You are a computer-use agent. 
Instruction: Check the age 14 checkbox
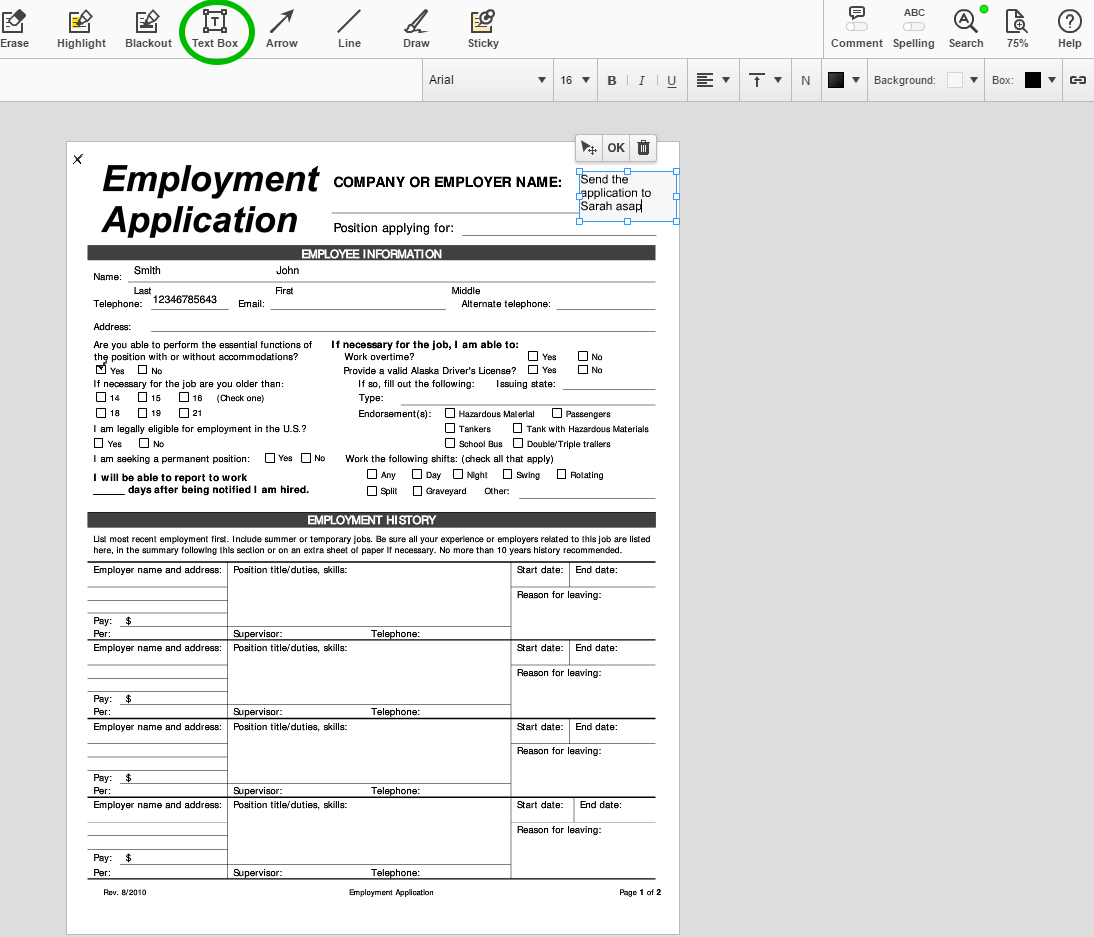pyautogui.click(x=101, y=397)
